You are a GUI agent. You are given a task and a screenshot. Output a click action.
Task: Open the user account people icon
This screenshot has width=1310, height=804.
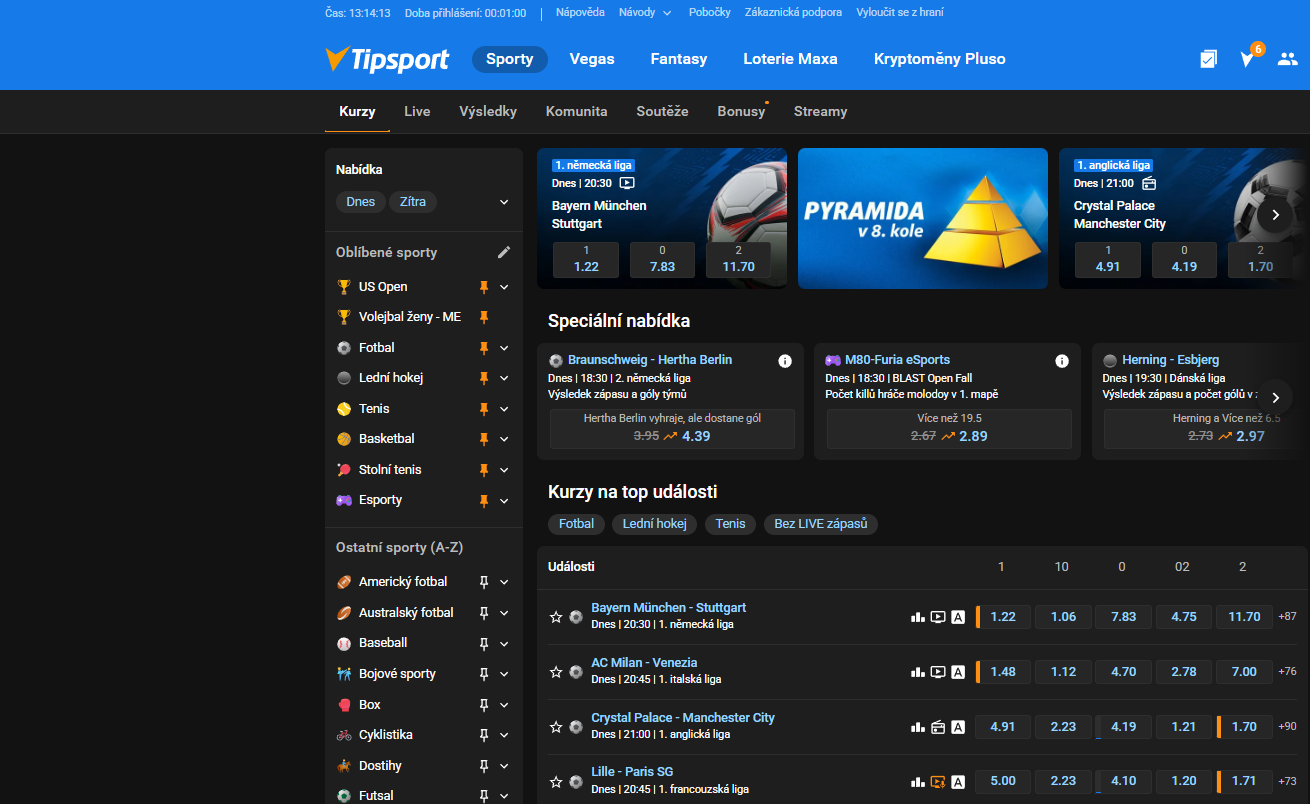1287,59
